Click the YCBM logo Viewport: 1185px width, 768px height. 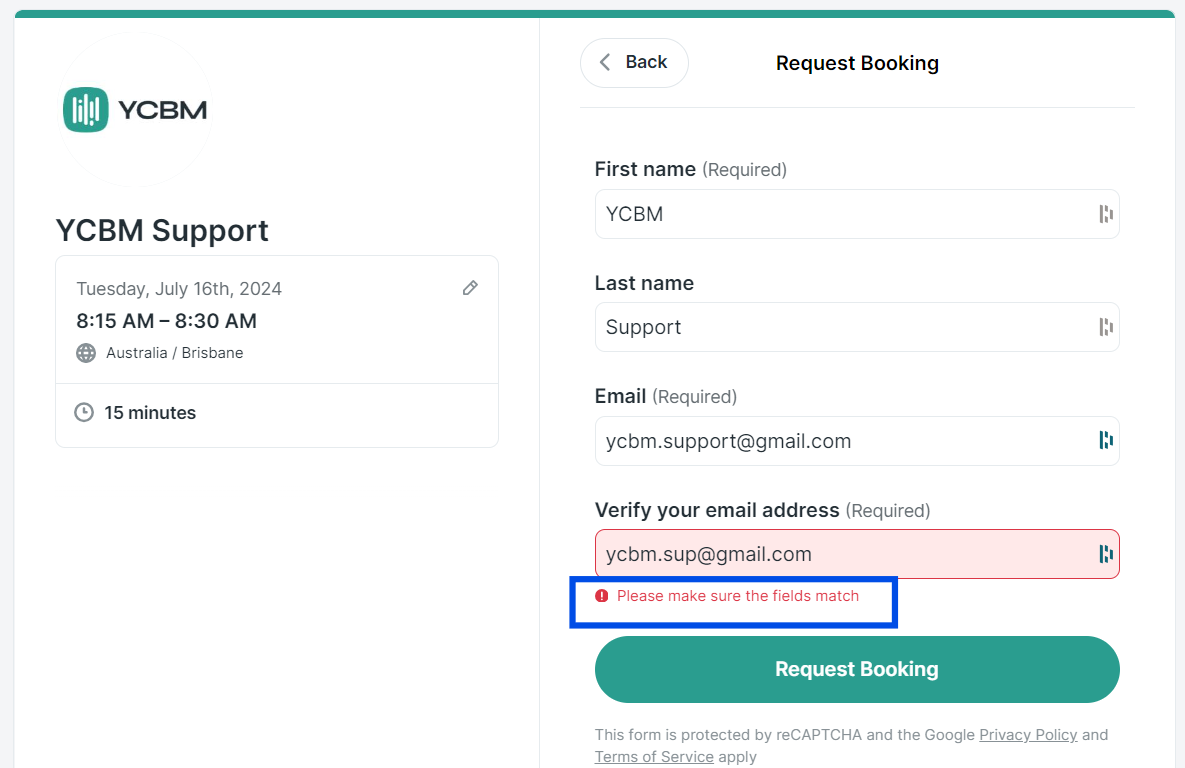coord(135,110)
